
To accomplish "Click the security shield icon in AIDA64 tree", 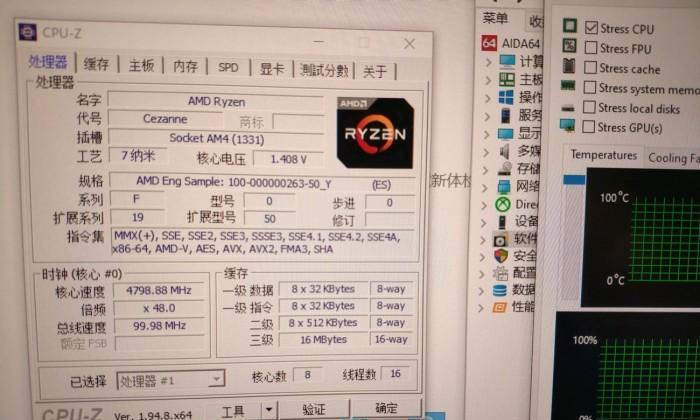I will pos(501,256).
